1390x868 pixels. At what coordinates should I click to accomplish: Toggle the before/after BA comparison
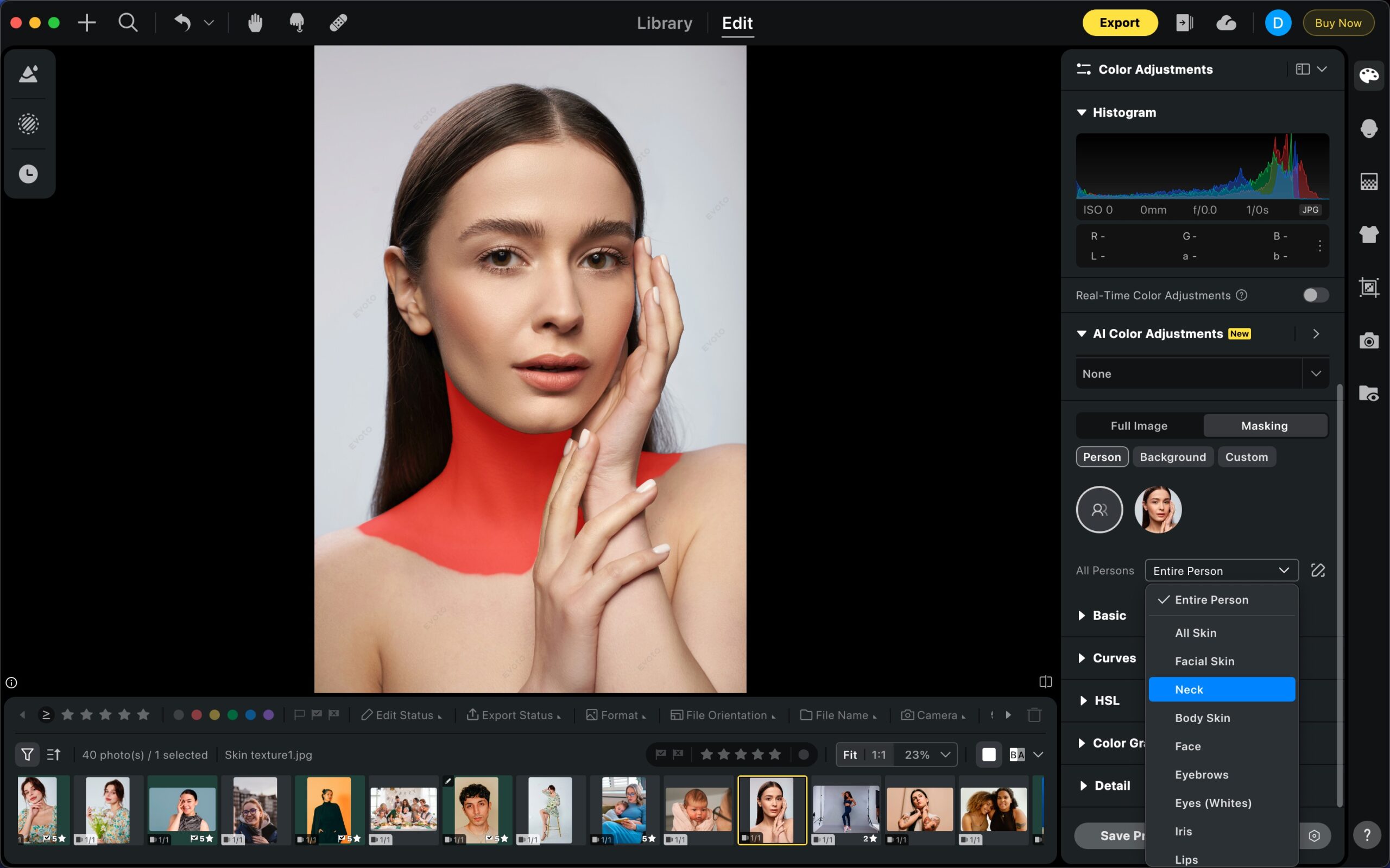(1017, 755)
